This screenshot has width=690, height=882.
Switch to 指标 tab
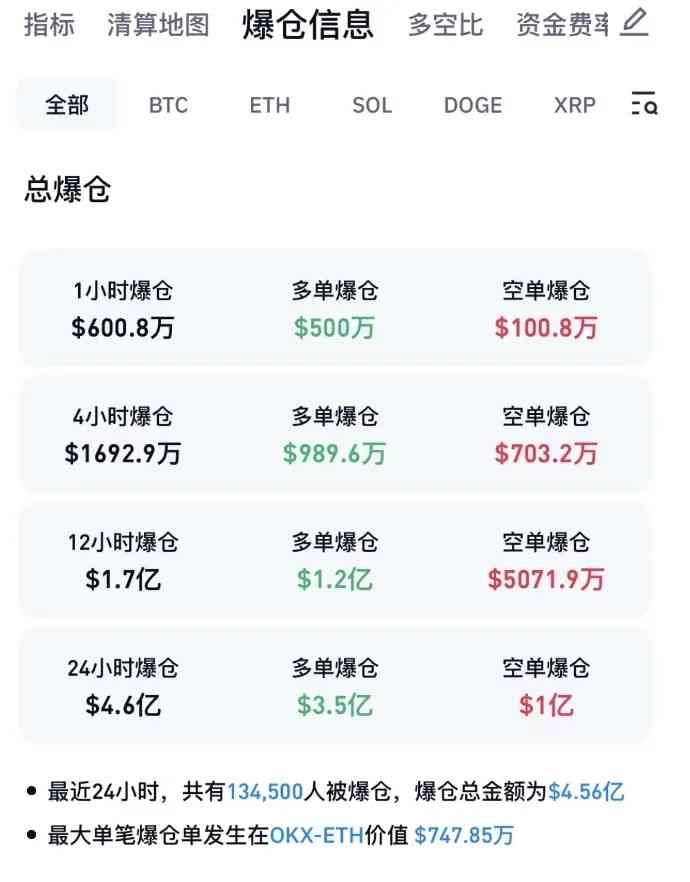(x=49, y=24)
